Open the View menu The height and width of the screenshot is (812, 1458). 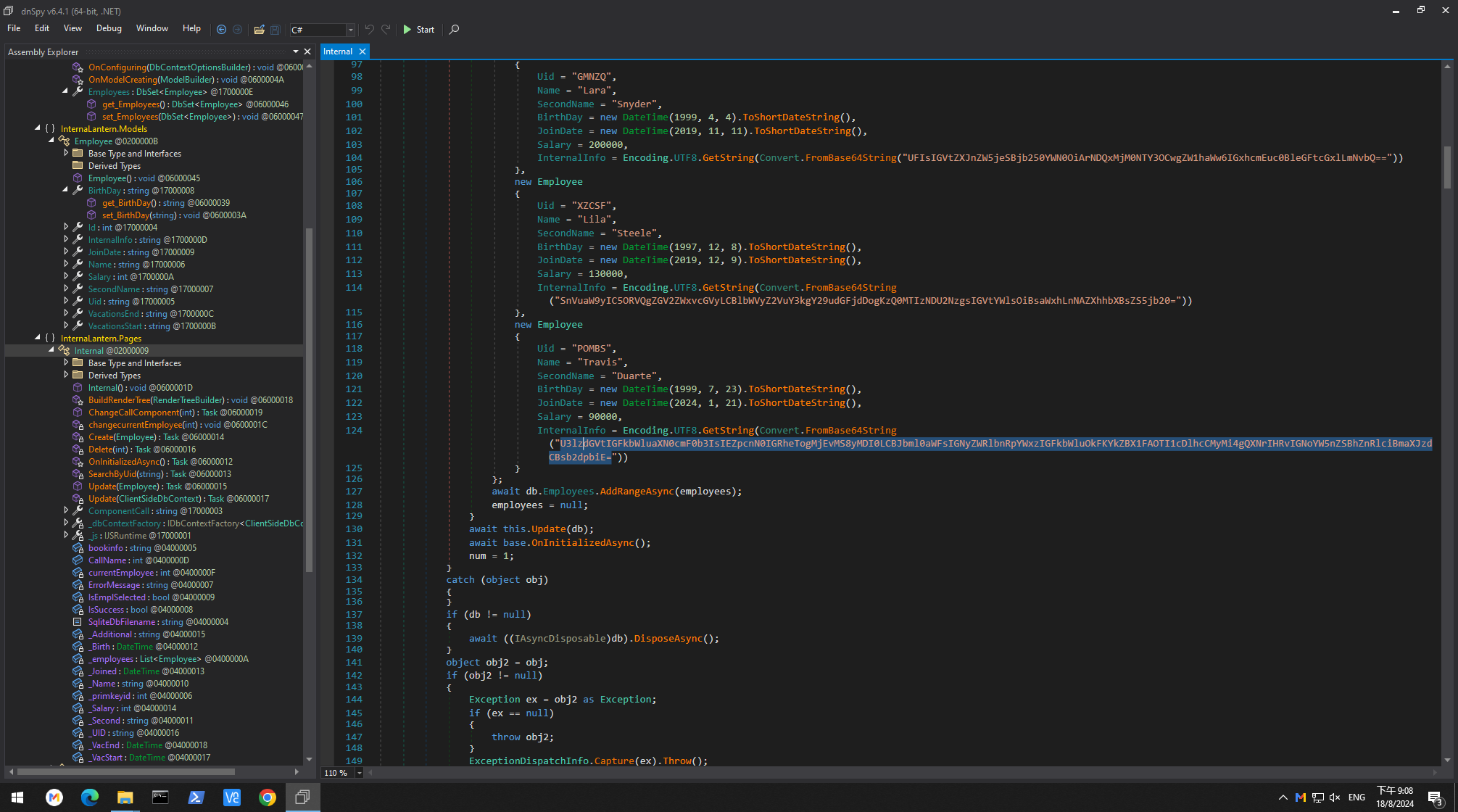point(73,28)
